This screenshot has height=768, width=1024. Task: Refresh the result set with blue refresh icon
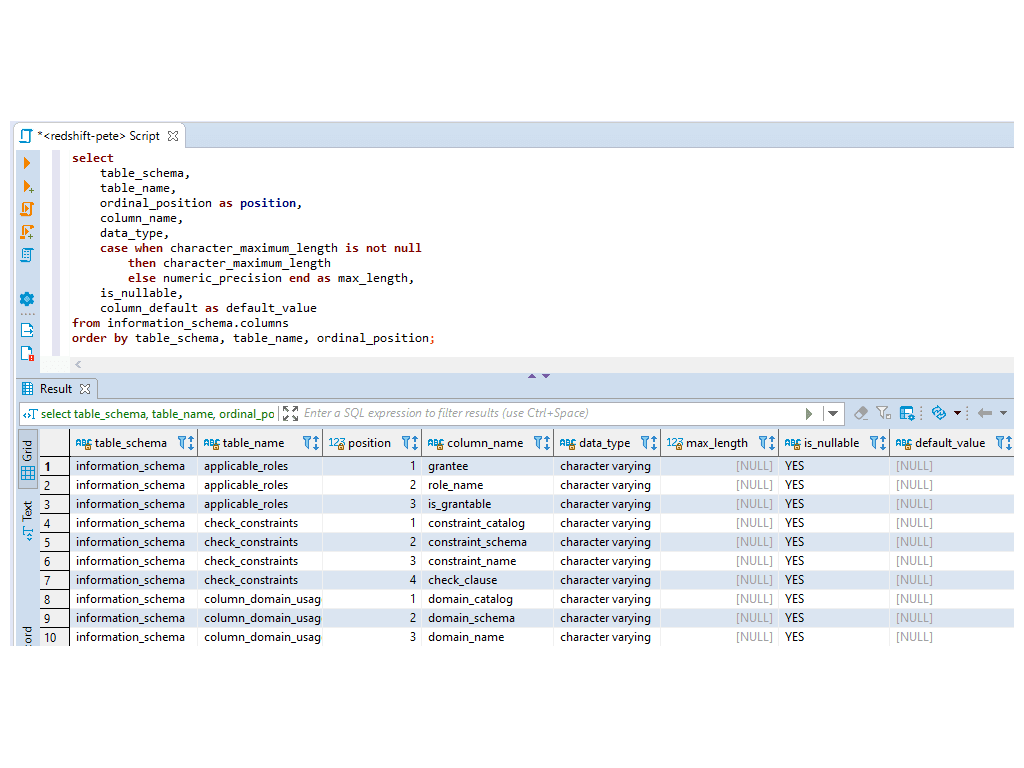click(938, 412)
